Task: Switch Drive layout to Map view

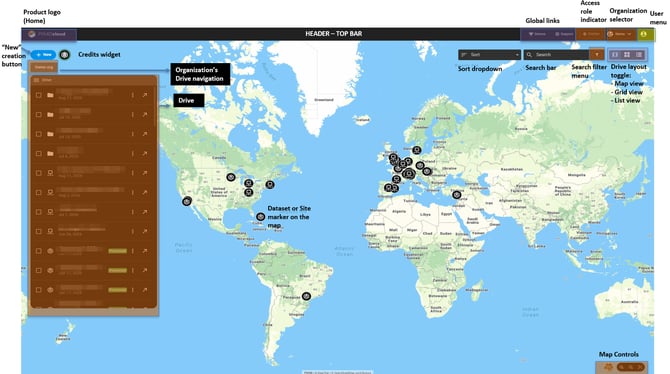Action: [x=615, y=55]
